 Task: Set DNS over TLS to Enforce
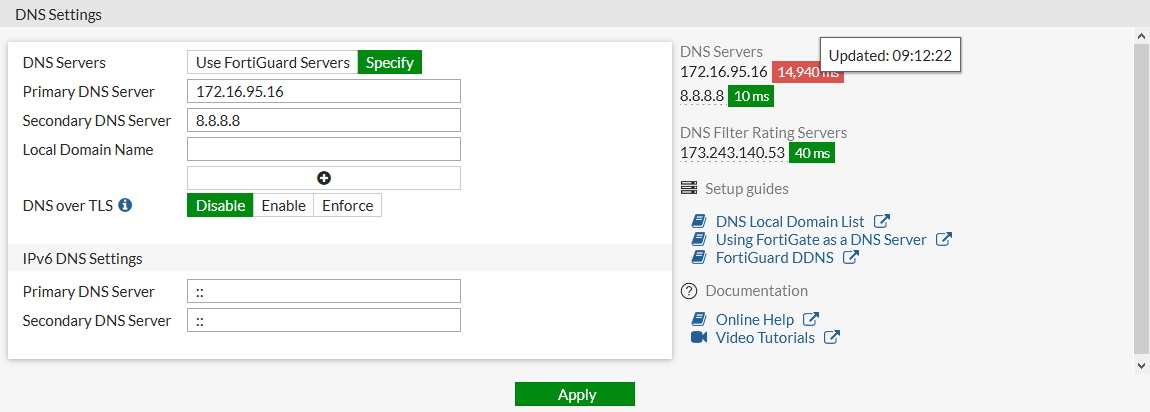click(x=347, y=205)
